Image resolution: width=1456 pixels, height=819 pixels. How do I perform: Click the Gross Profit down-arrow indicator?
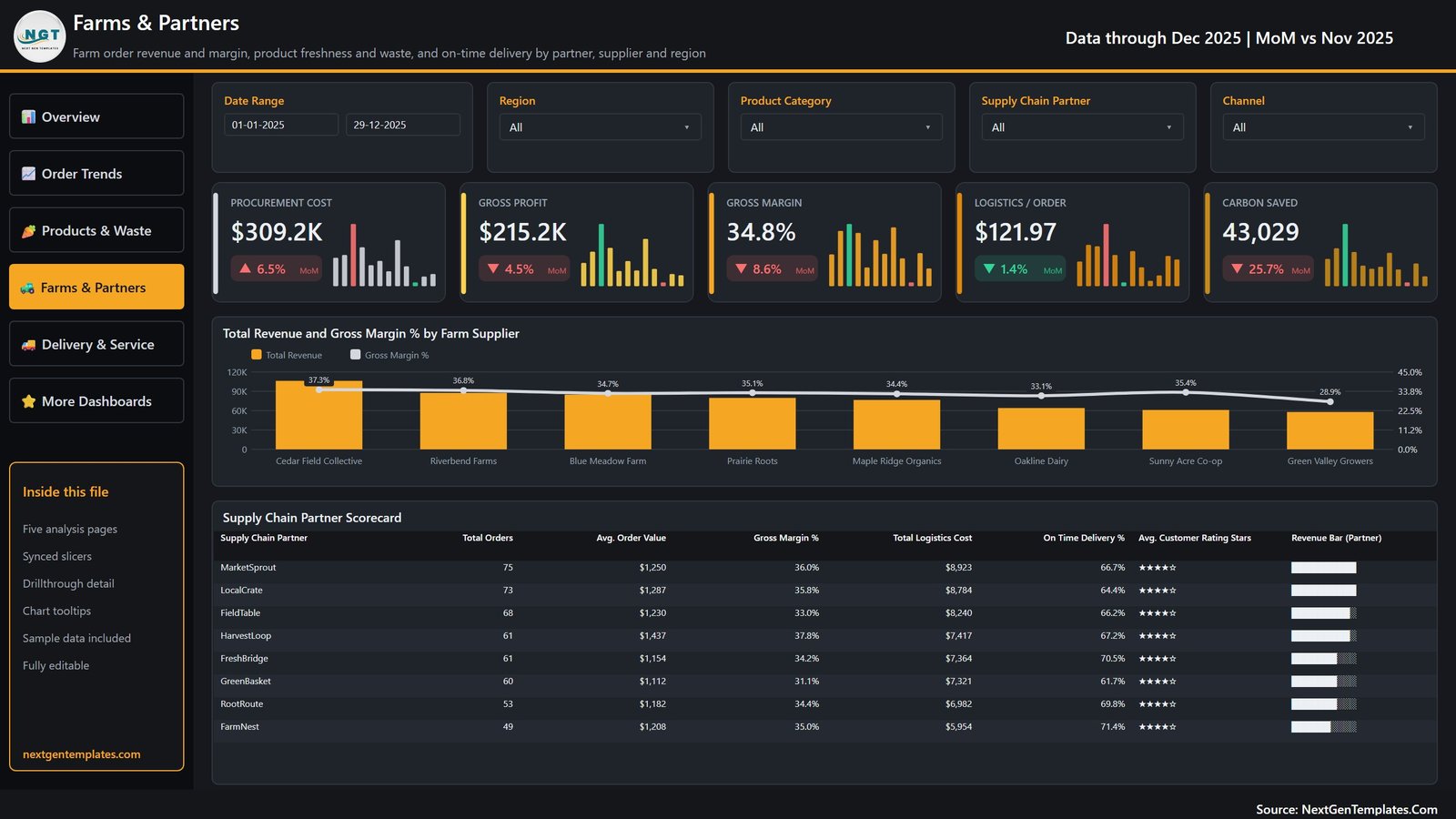[493, 268]
